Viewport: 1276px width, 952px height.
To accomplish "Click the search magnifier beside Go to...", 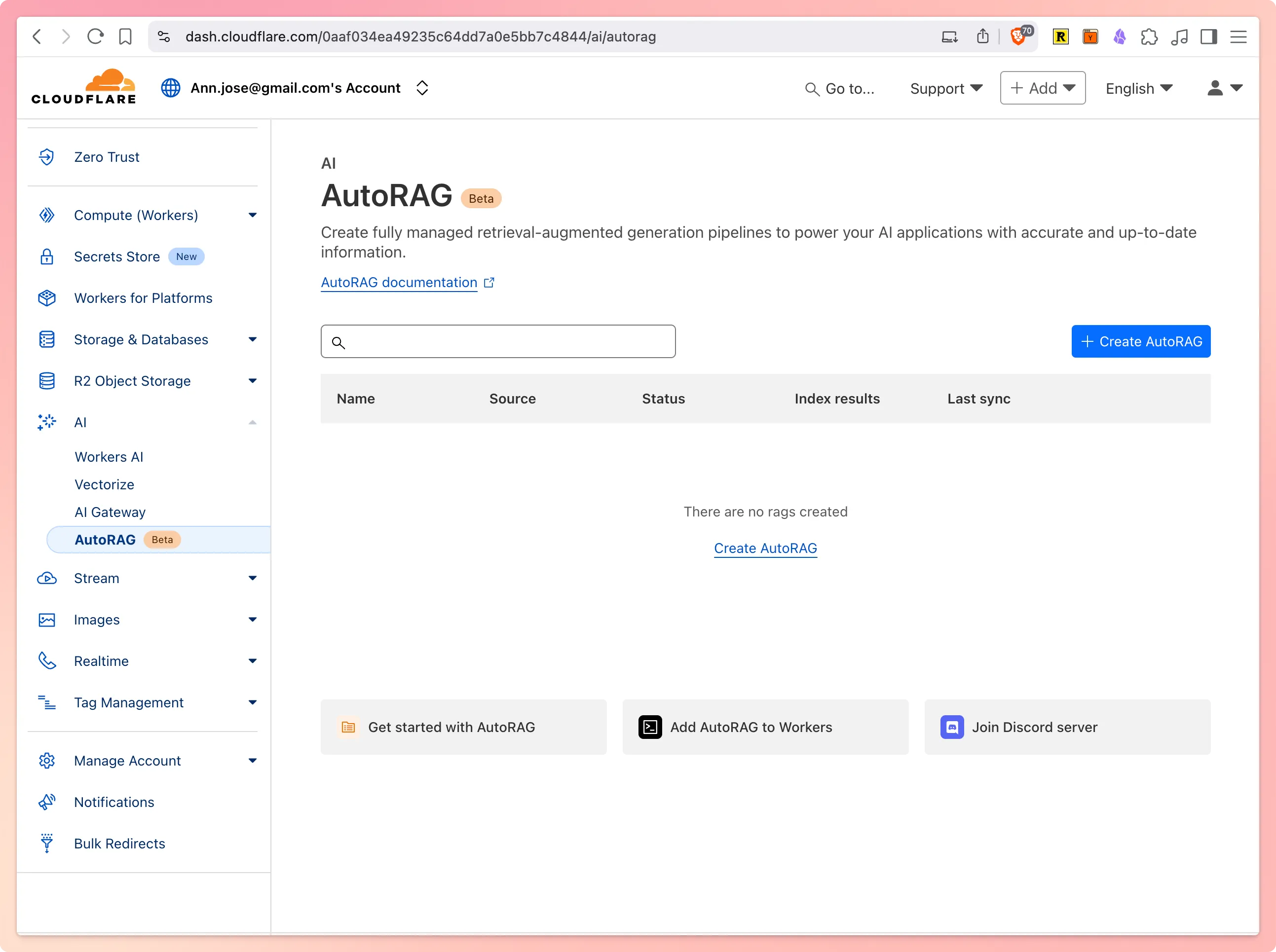I will tap(812, 89).
